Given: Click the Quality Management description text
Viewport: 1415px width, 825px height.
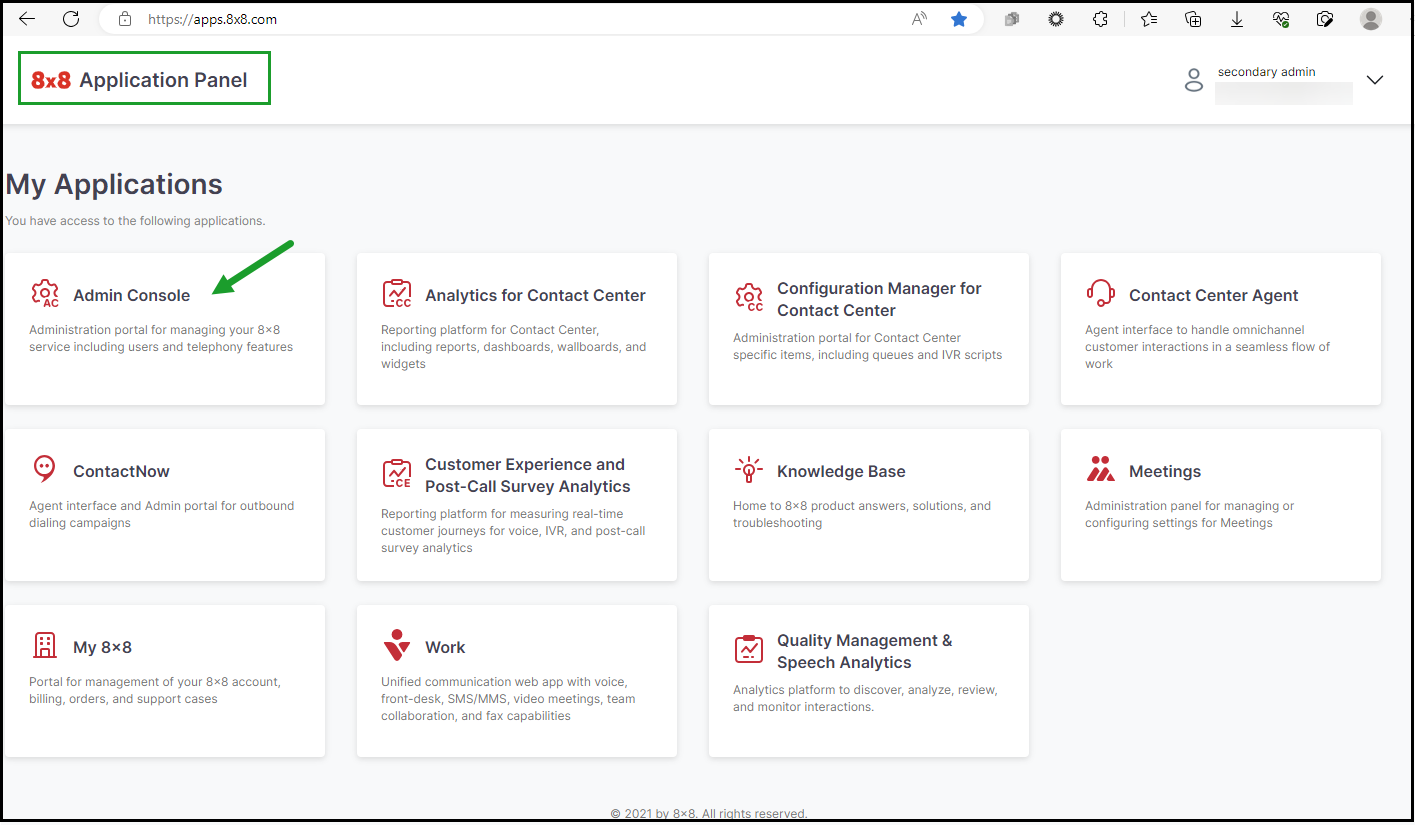Looking at the screenshot, I should point(865,698).
